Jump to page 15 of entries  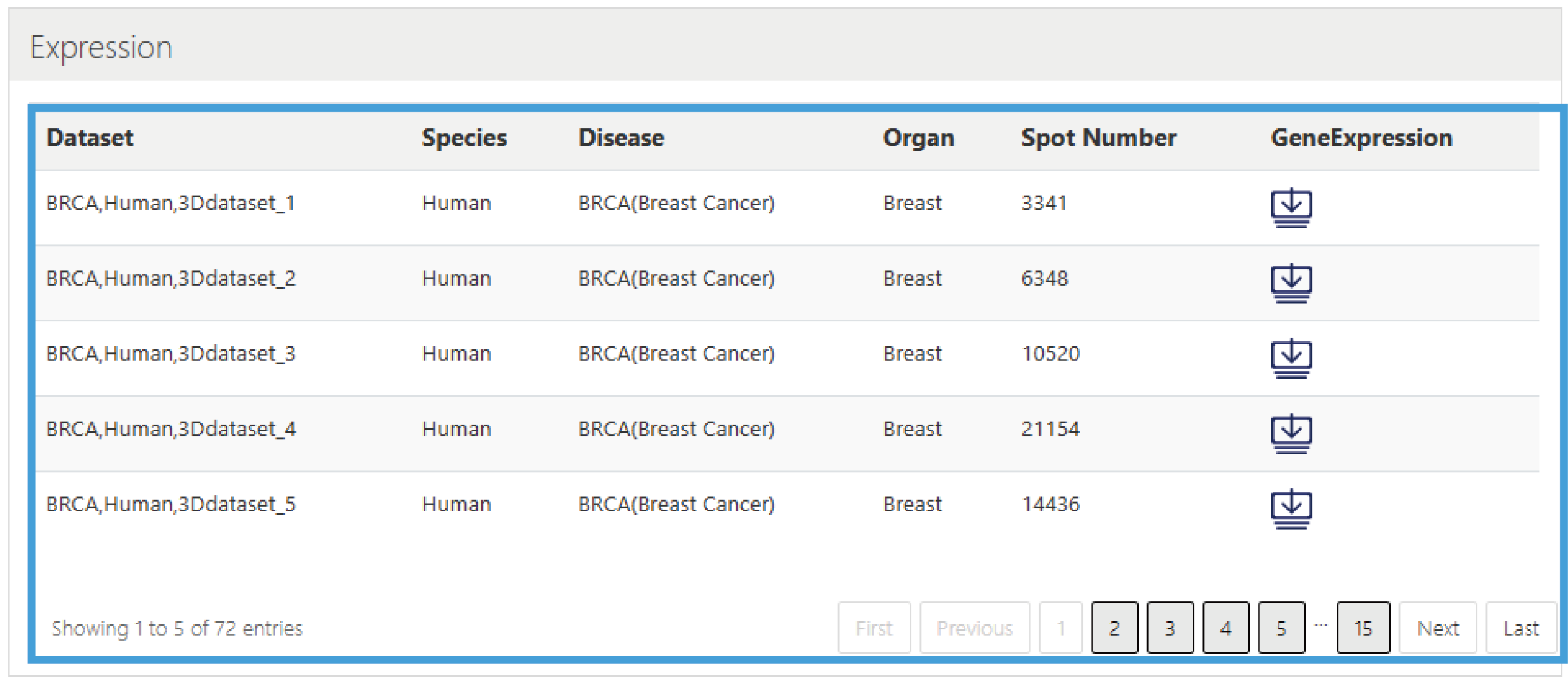coord(1363,628)
